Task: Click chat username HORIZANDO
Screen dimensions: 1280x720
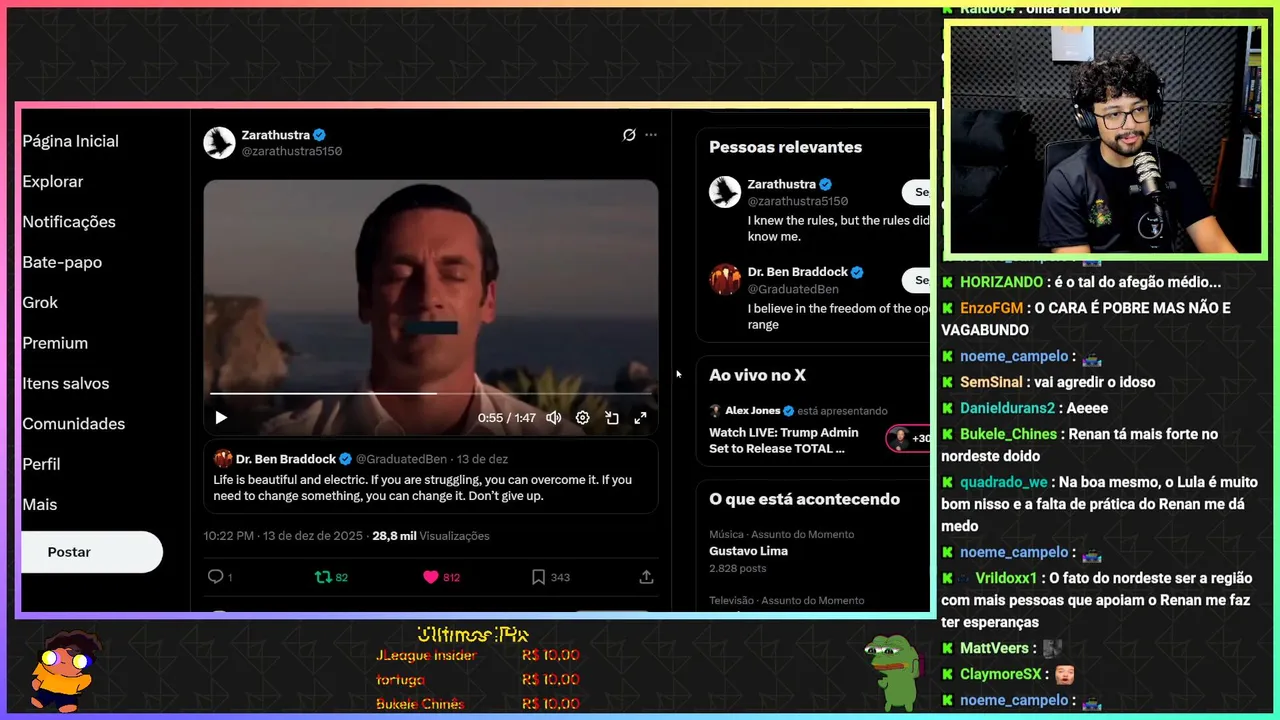Action: 1001,282
